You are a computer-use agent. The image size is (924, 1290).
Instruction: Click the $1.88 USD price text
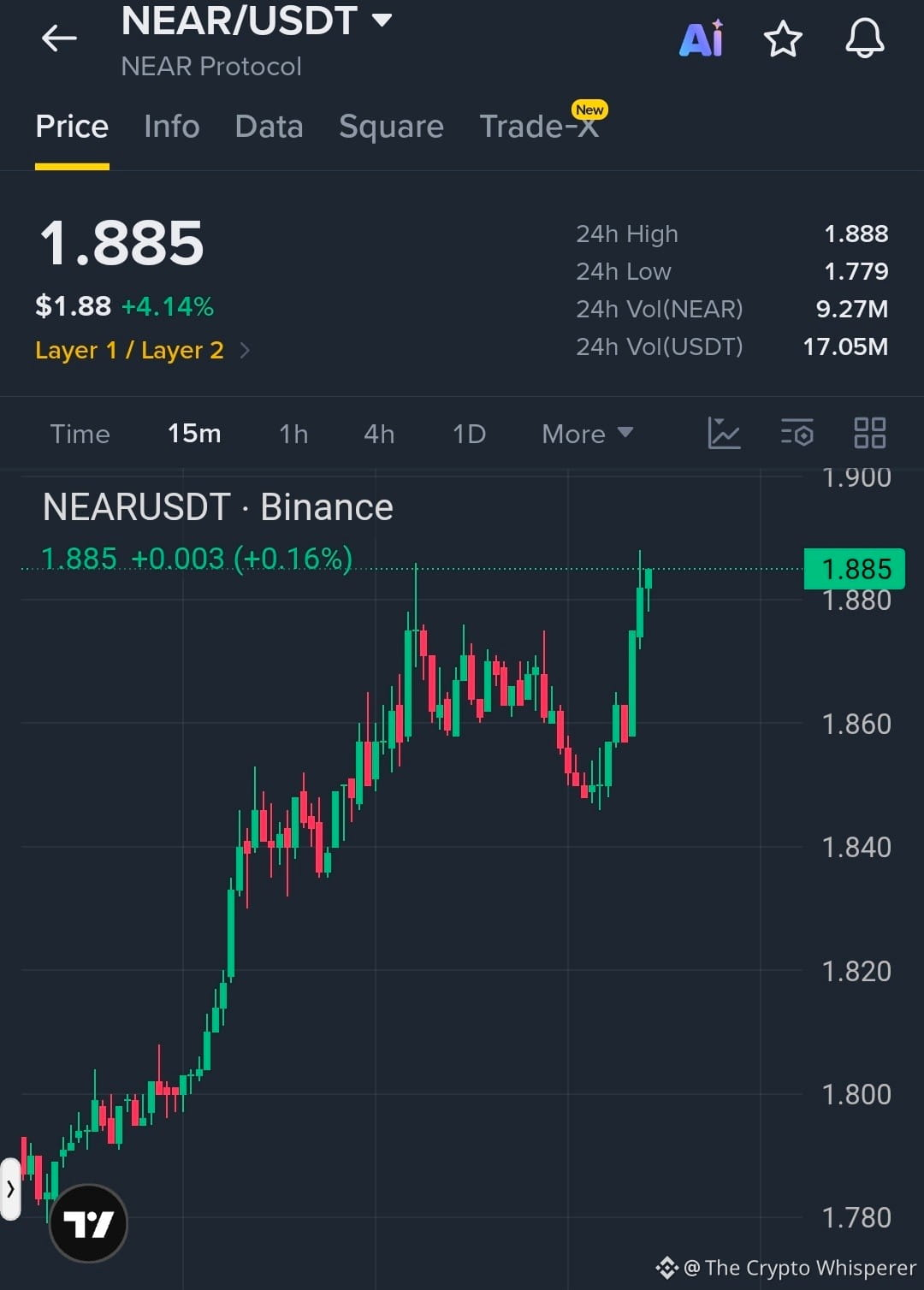[73, 306]
